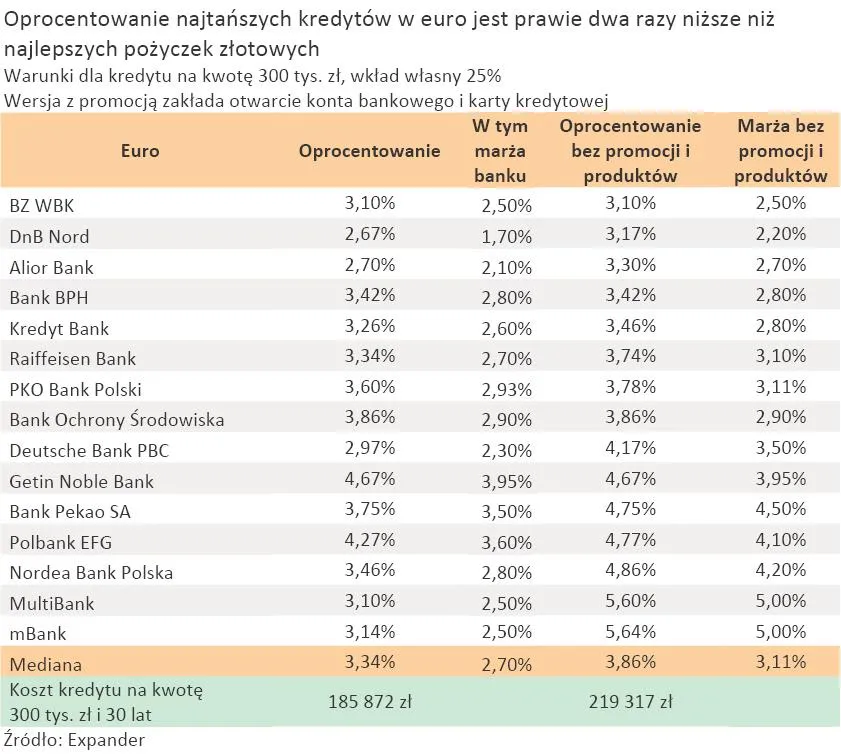Click the mBank 5,64% cell
This screenshot has width=841, height=754.
click(x=630, y=632)
